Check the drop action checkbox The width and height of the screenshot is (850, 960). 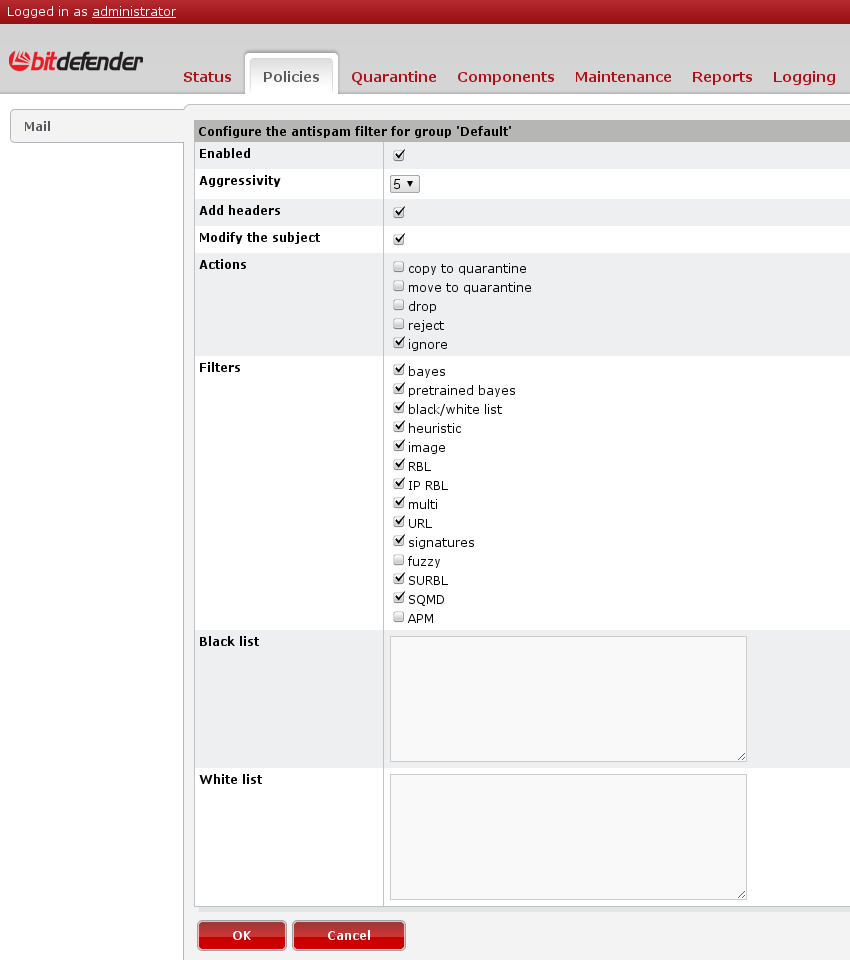pyautogui.click(x=399, y=306)
